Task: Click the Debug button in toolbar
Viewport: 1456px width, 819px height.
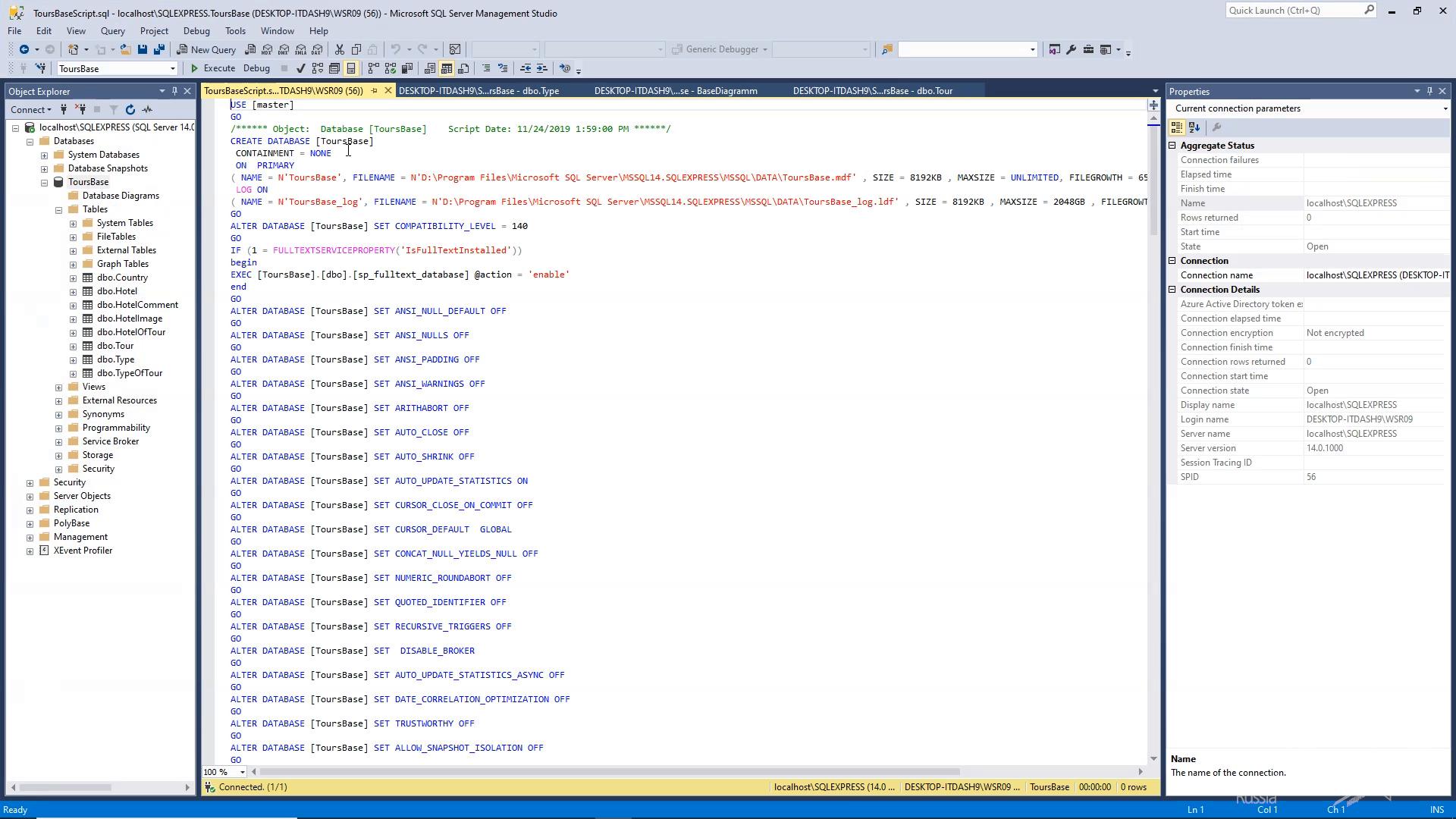Action: click(x=256, y=68)
